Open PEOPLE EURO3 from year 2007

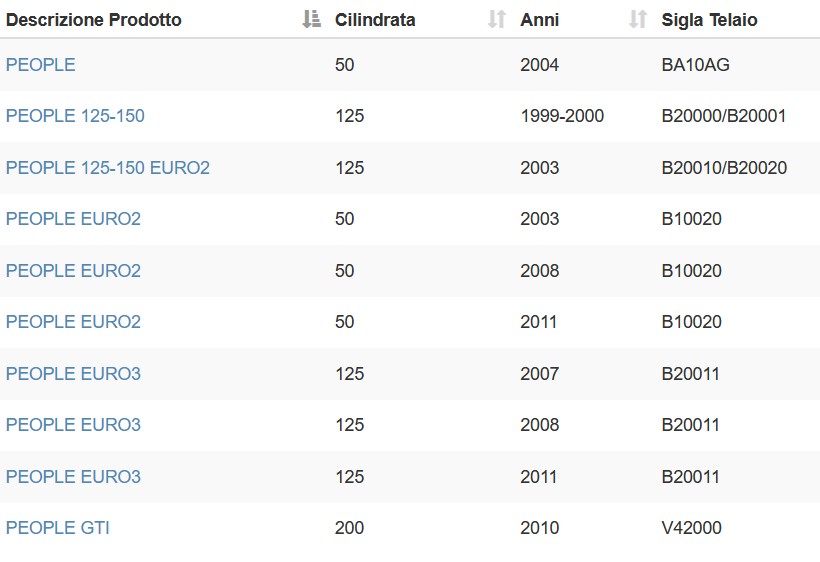73,374
